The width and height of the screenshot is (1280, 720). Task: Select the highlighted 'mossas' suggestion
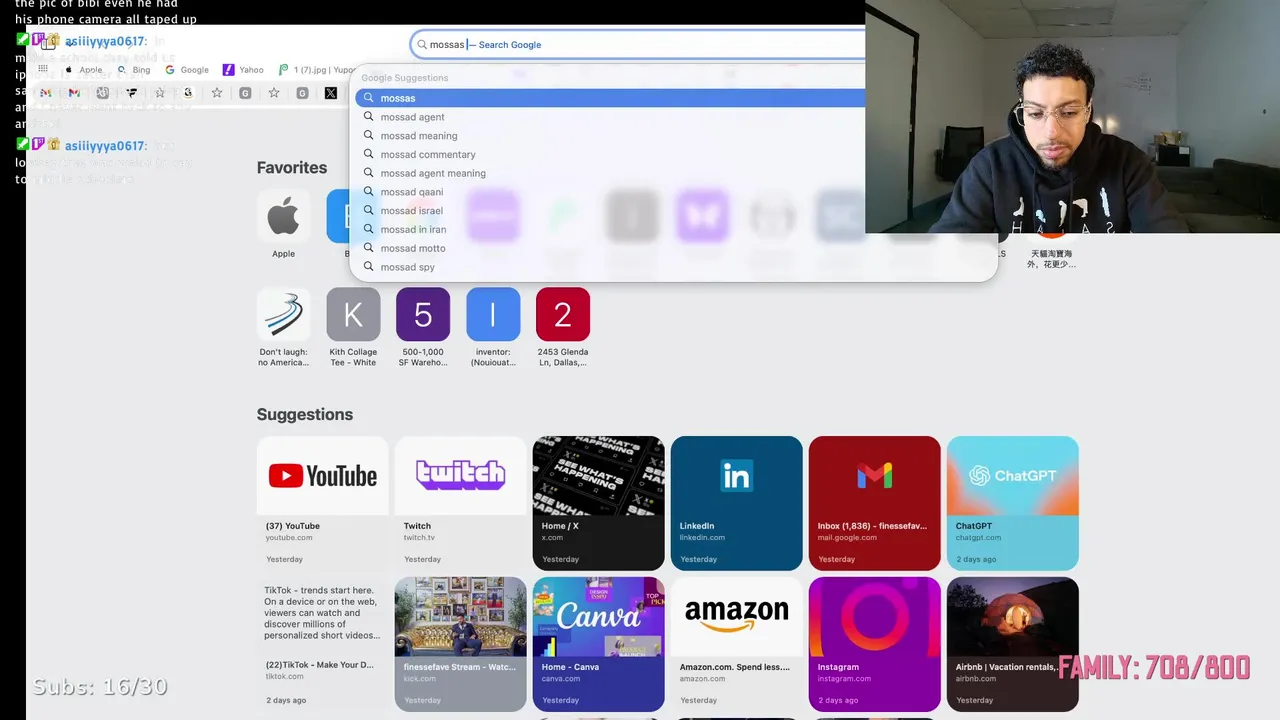coord(610,98)
